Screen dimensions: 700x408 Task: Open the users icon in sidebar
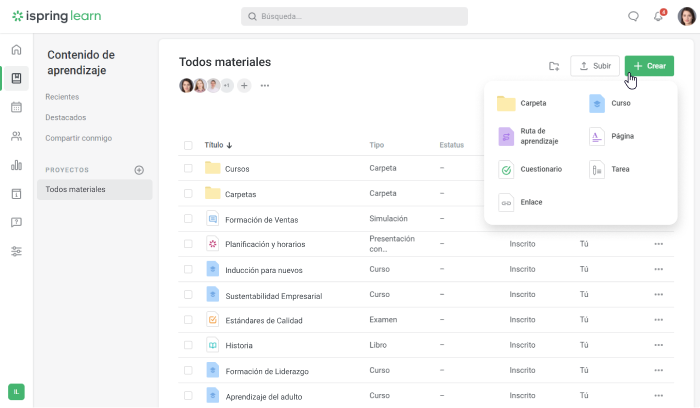tap(16, 136)
